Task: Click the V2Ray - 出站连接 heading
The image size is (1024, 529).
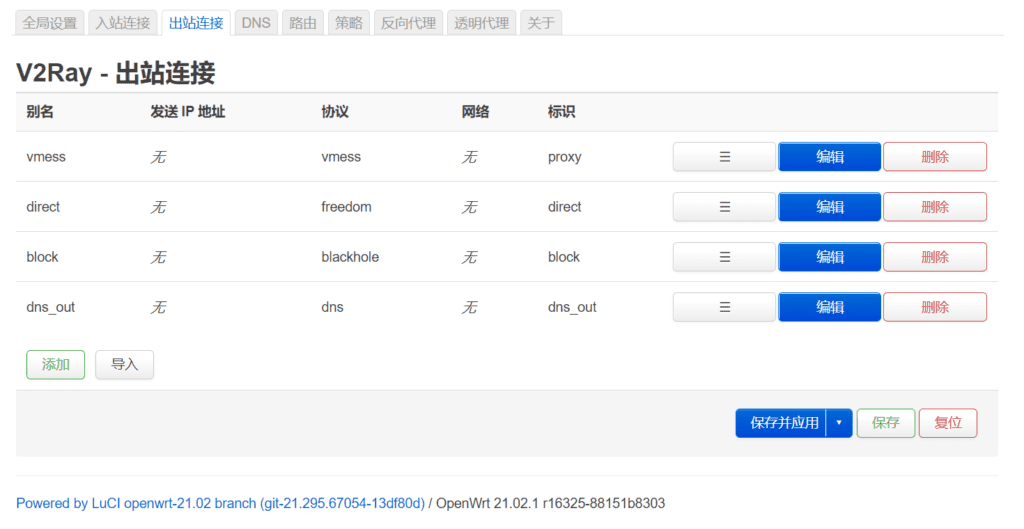Action: (116, 72)
